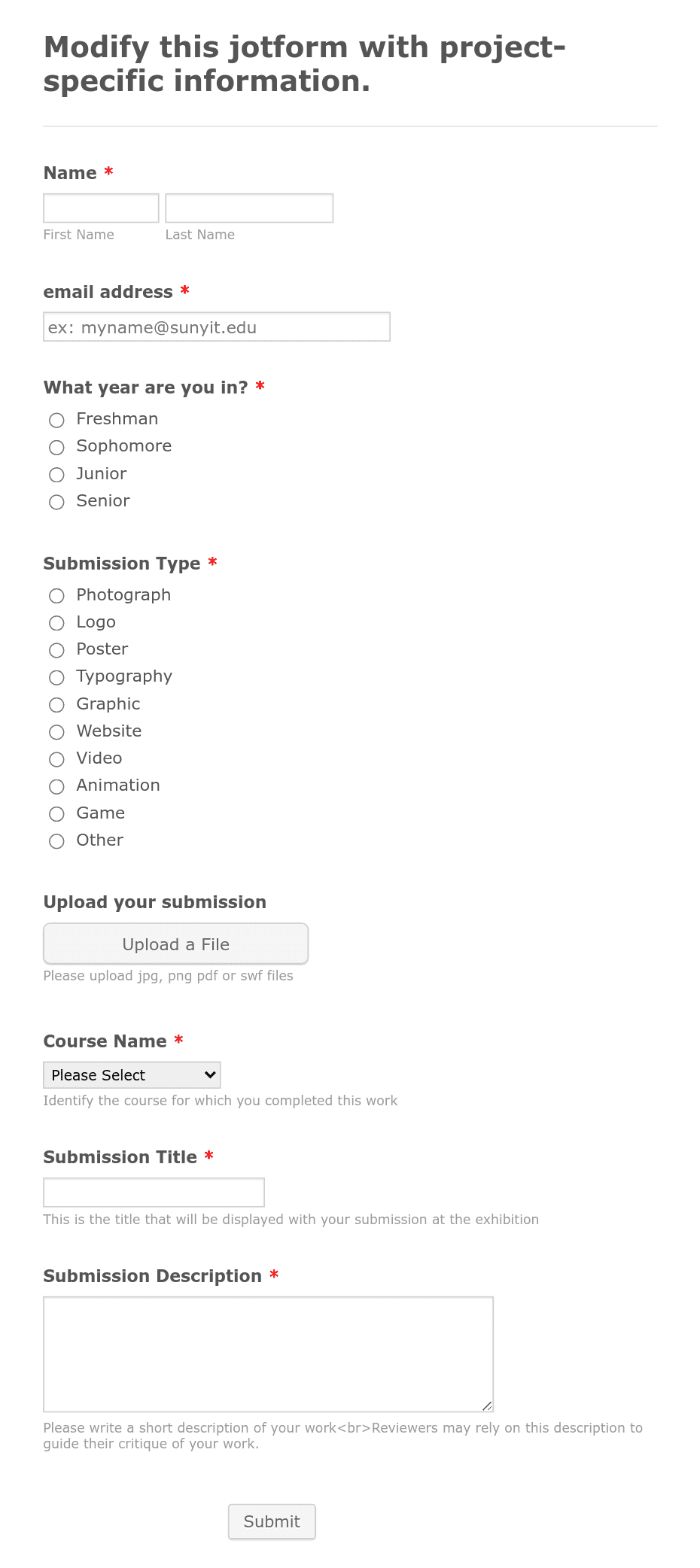Open the Course Name dropdown
This screenshot has width=700, height=1568.
(132, 1074)
